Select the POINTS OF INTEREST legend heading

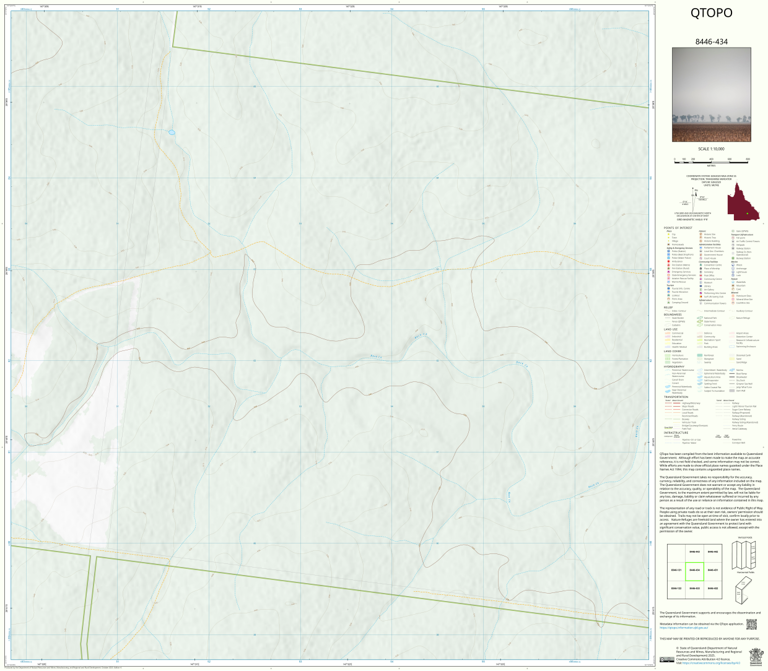point(677,228)
